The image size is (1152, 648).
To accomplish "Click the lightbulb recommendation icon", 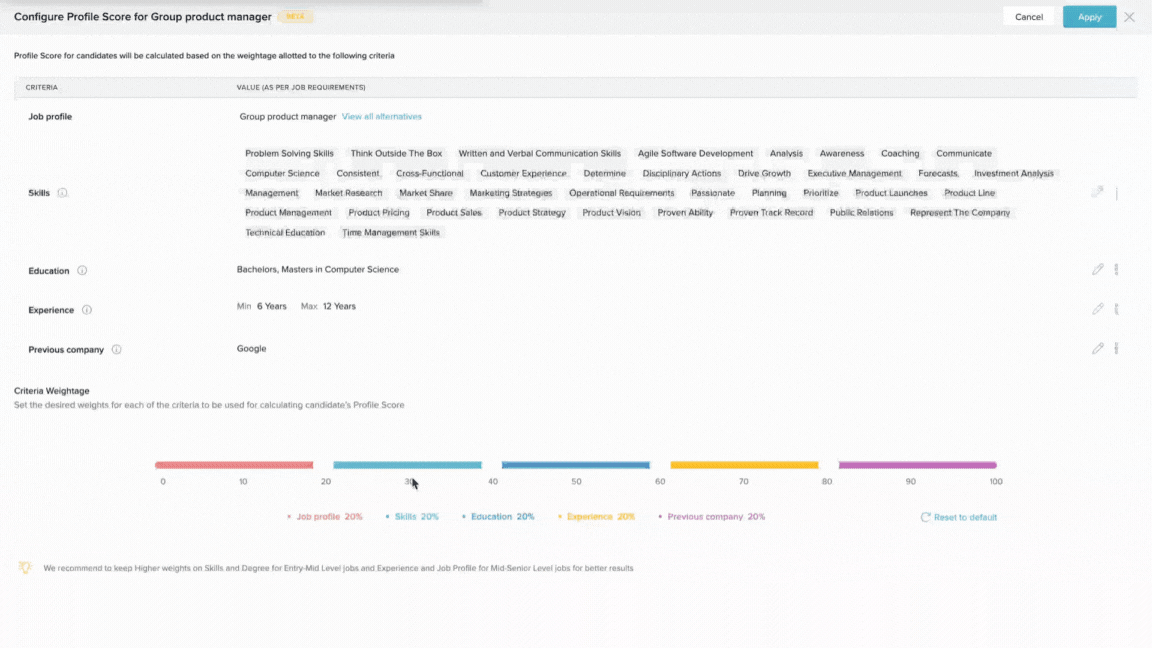I will pyautogui.click(x=25, y=567).
